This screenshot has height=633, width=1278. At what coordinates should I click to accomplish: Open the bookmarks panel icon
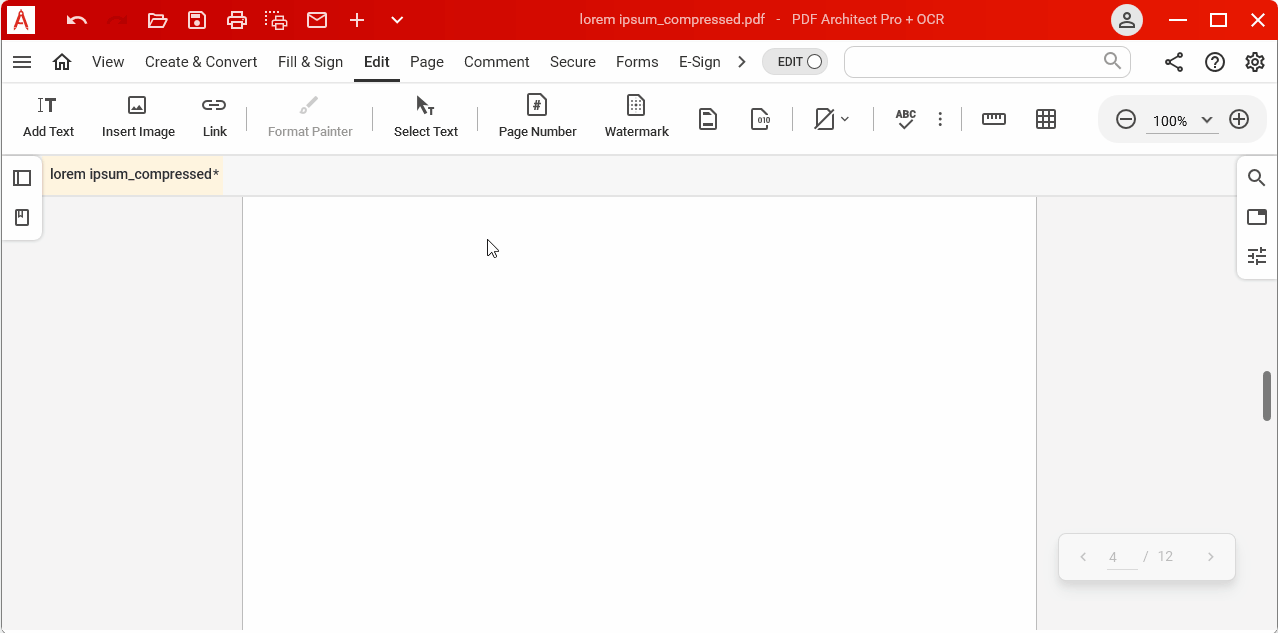click(x=22, y=217)
